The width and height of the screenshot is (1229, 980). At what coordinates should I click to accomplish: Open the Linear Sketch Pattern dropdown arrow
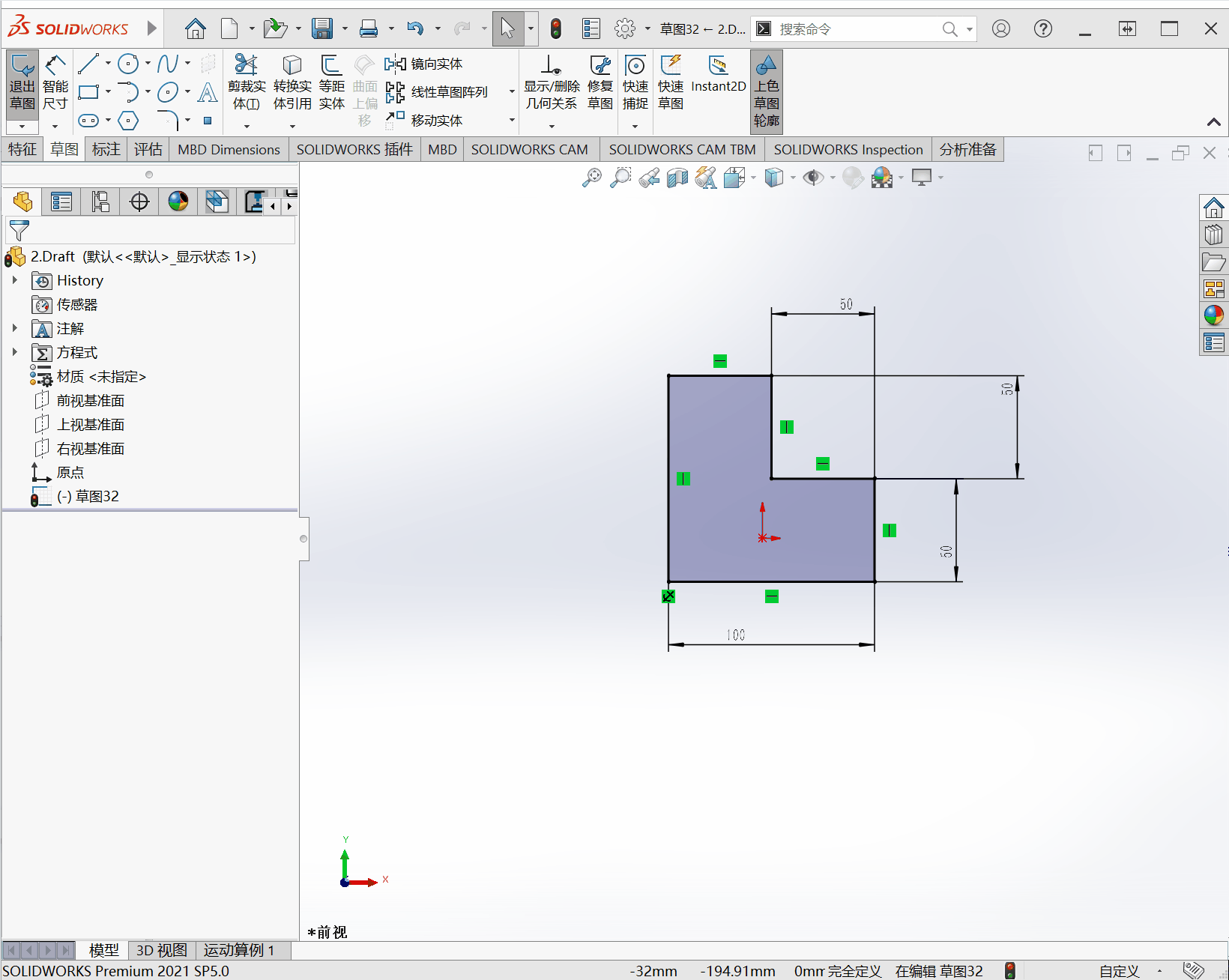tap(512, 92)
